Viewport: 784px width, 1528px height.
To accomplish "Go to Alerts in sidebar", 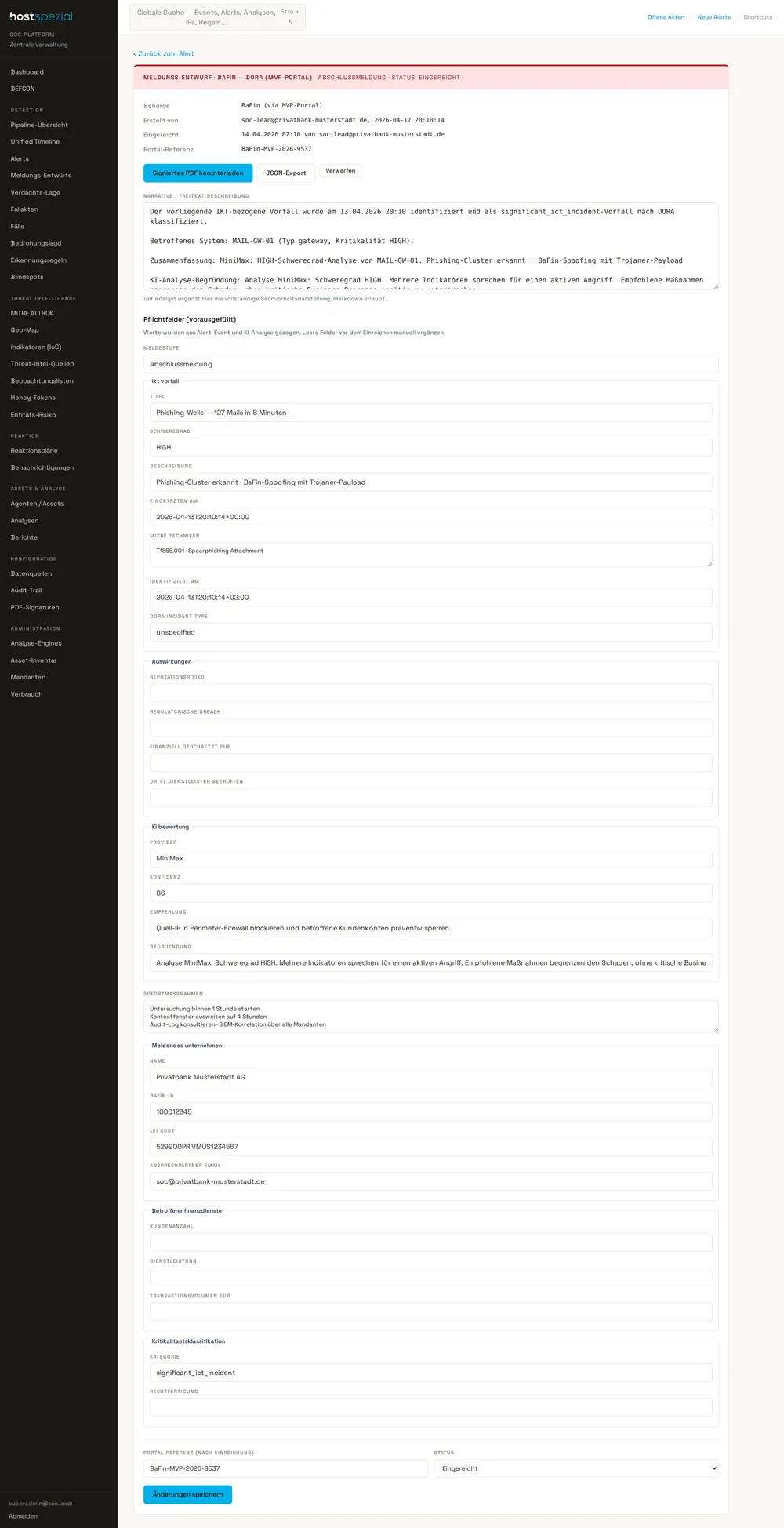I will (20, 158).
